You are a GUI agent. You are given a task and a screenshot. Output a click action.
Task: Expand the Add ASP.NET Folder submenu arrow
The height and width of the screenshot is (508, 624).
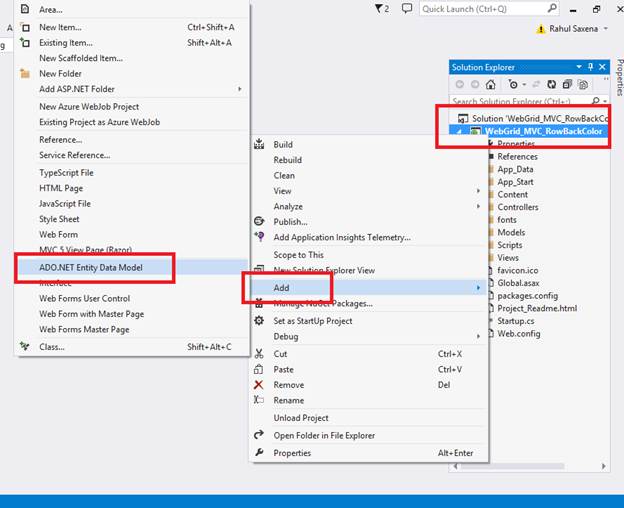point(240,89)
